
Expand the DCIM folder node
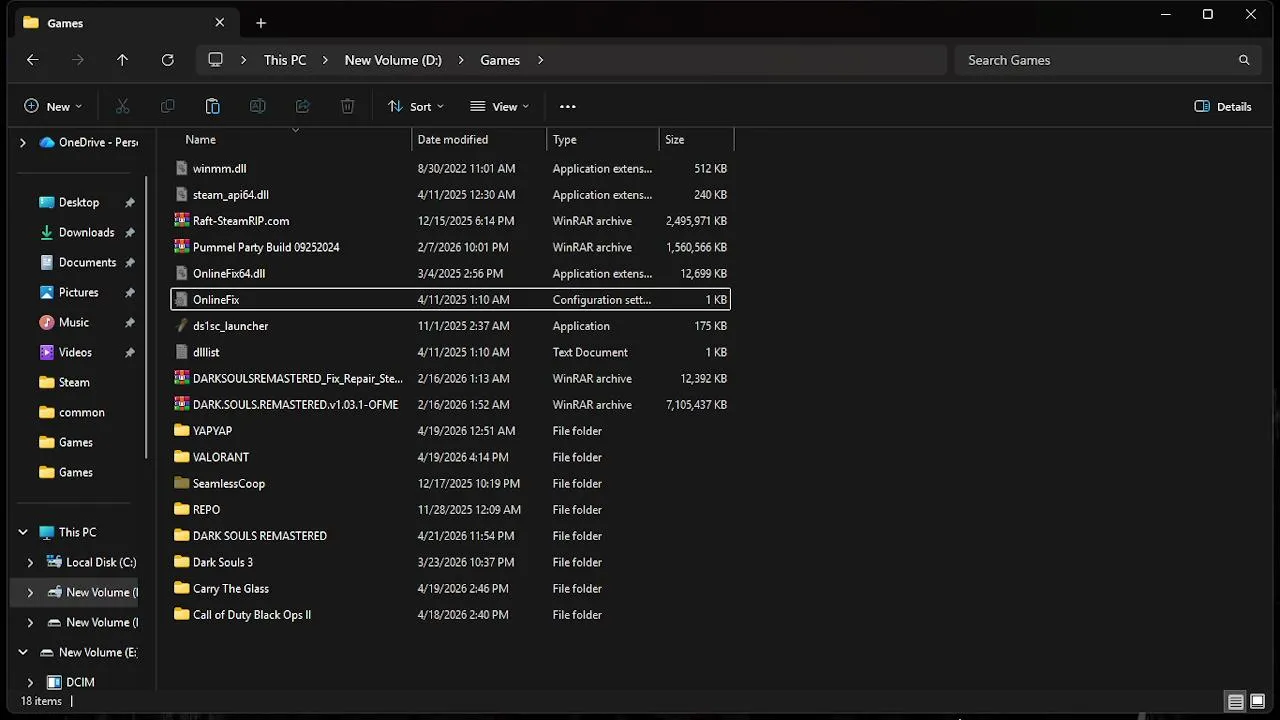[x=30, y=682]
